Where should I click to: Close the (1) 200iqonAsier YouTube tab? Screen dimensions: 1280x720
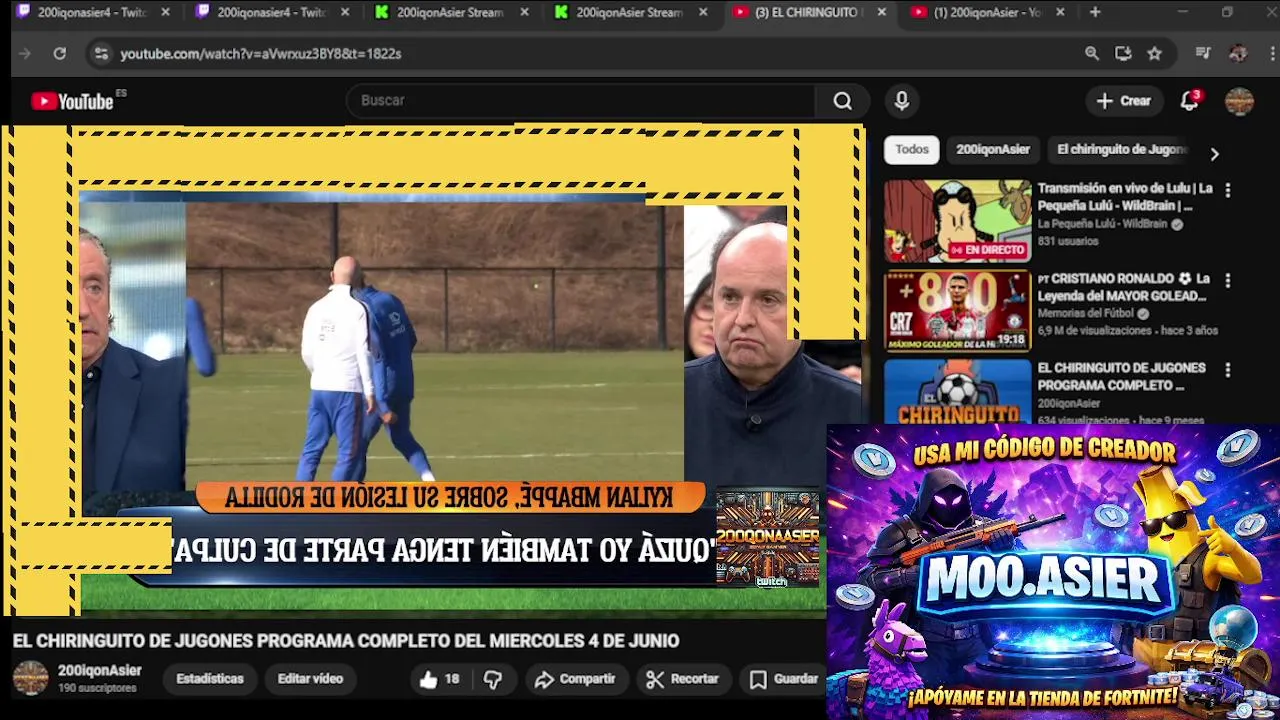tap(1060, 12)
